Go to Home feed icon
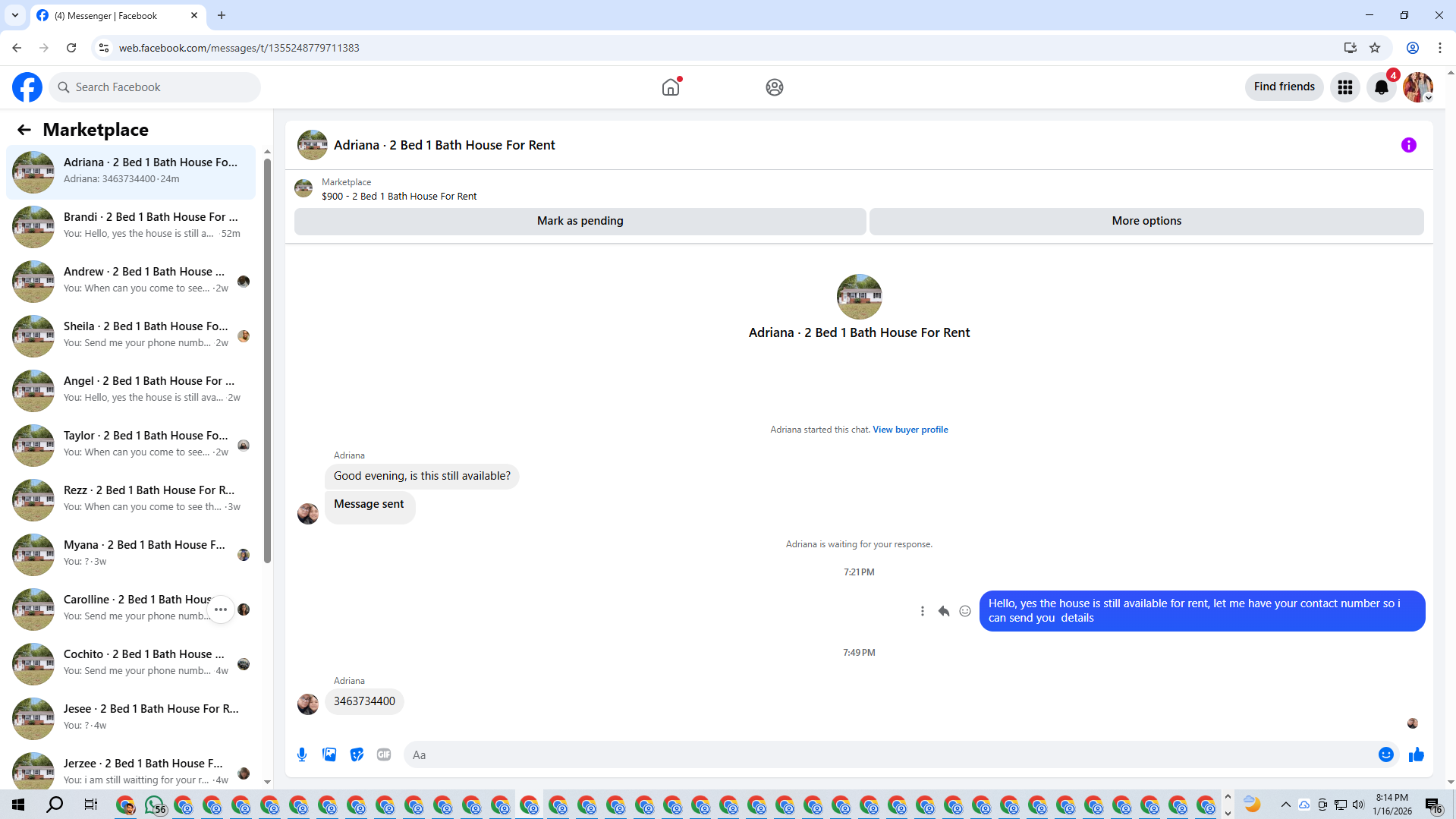This screenshot has width=1456, height=819. 671,87
